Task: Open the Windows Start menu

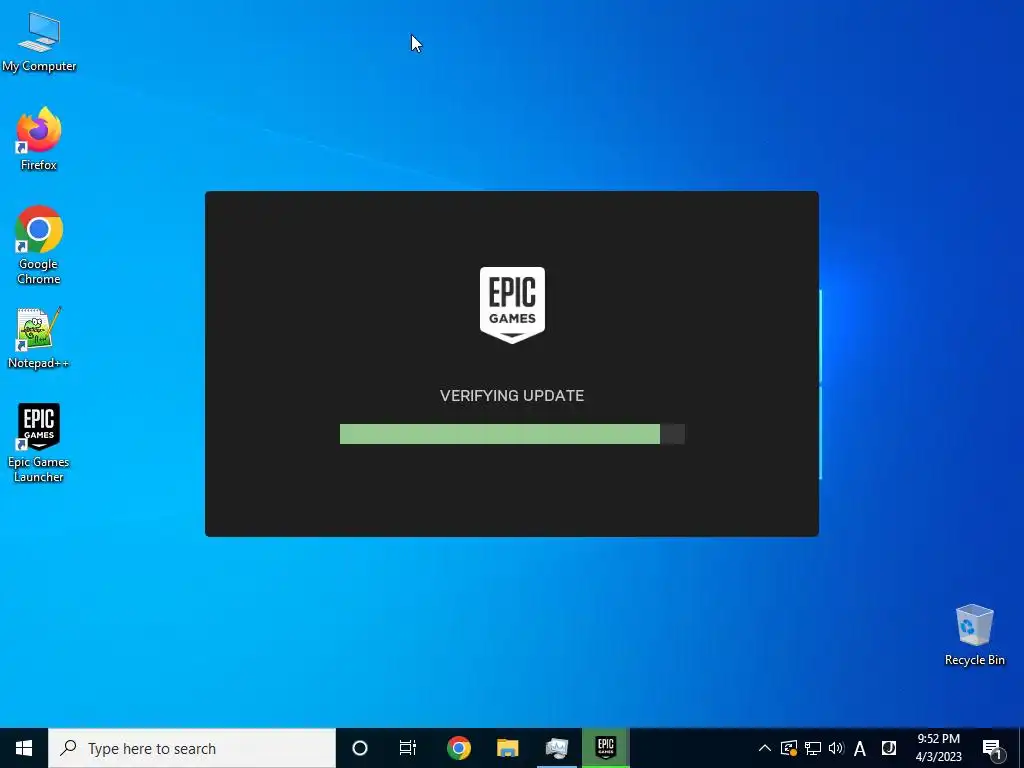Action: (24, 748)
